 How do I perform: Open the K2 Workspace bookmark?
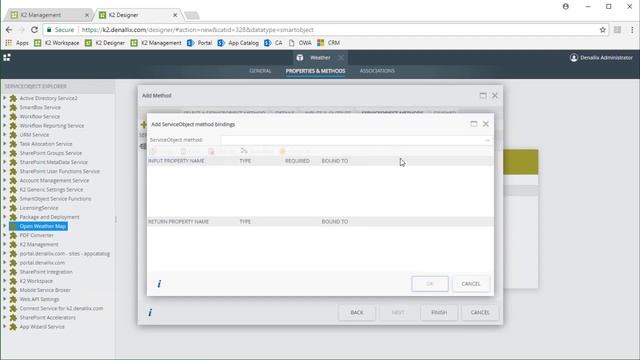(57, 43)
